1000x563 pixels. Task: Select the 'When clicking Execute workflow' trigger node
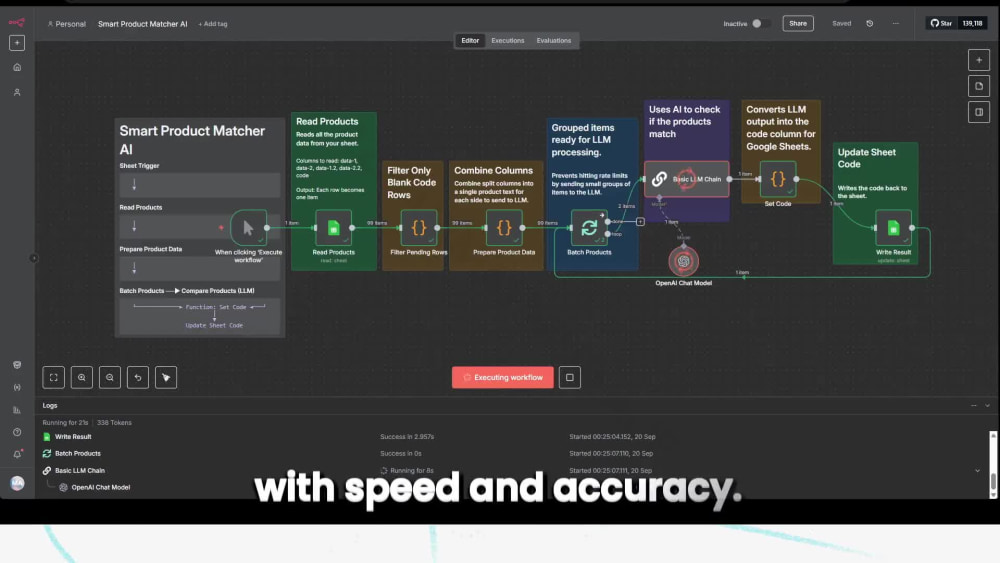click(x=248, y=228)
